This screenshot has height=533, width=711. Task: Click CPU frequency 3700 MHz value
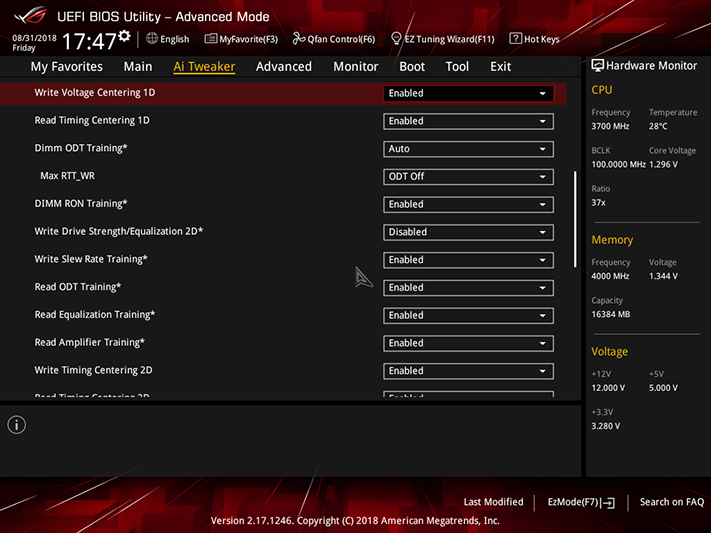[610, 127]
